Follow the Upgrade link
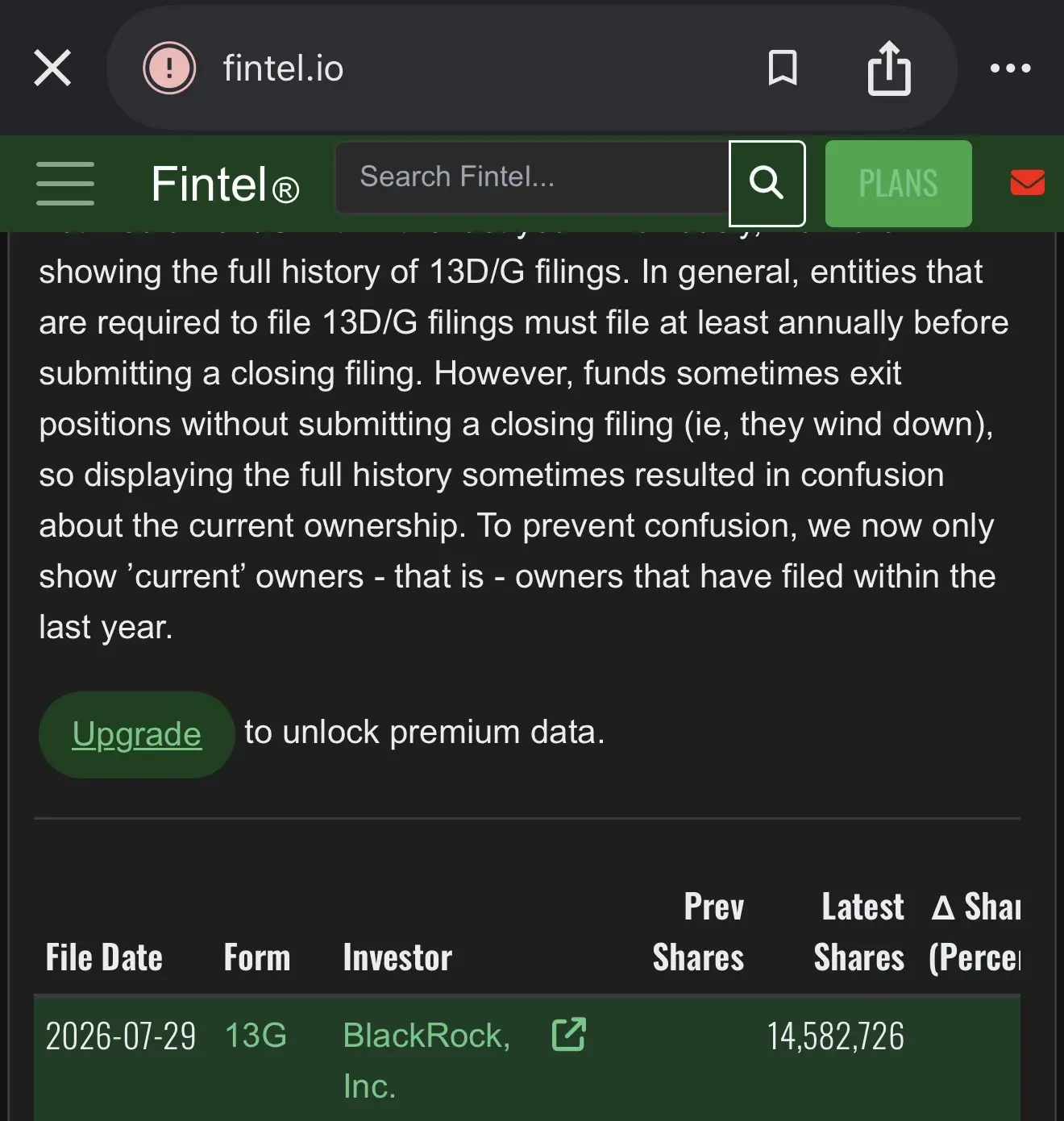 (x=136, y=734)
